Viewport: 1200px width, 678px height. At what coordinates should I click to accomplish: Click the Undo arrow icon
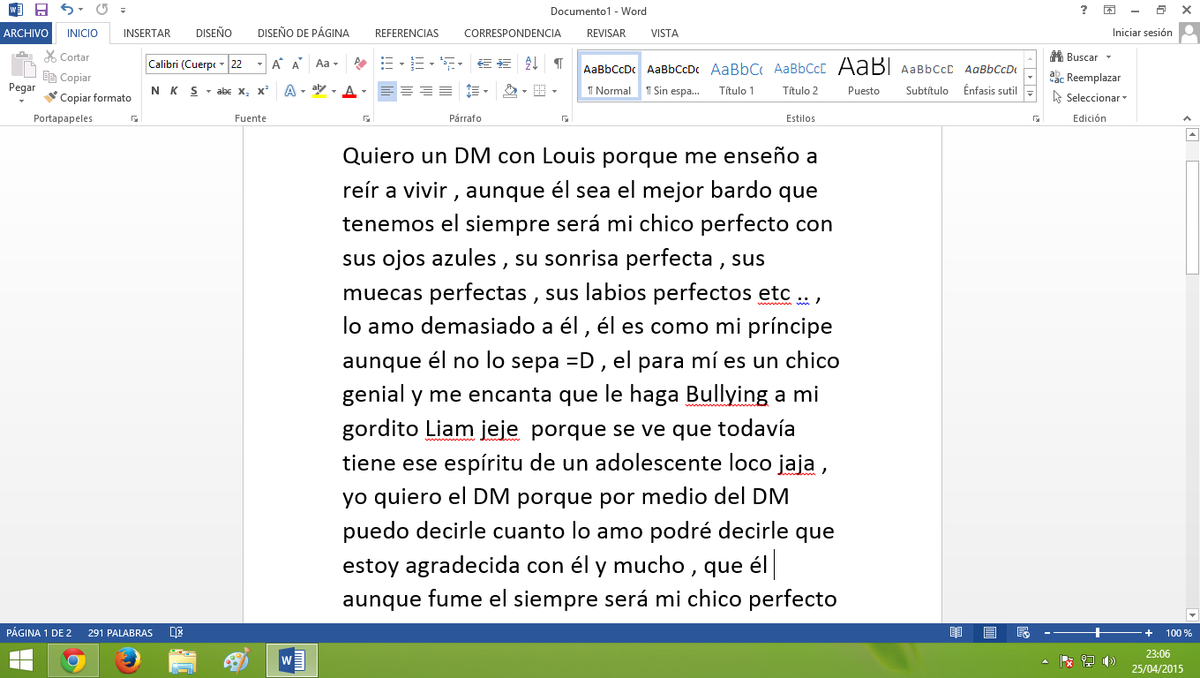pyautogui.click(x=66, y=10)
